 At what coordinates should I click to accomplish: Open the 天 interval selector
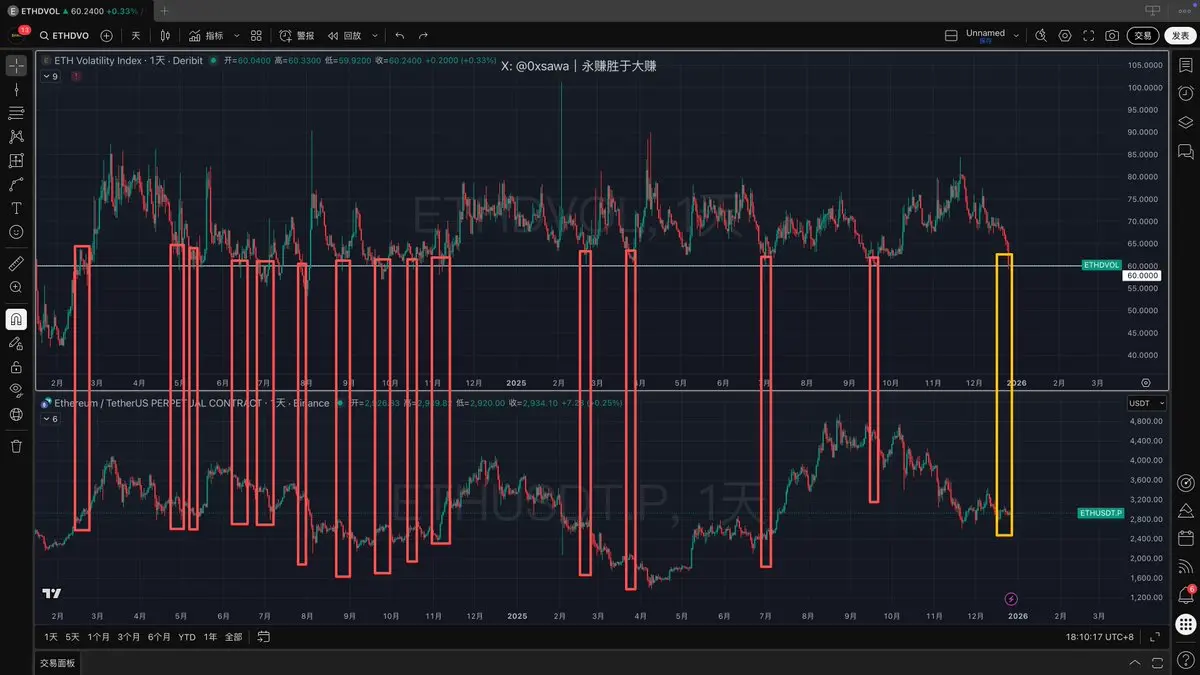136,35
